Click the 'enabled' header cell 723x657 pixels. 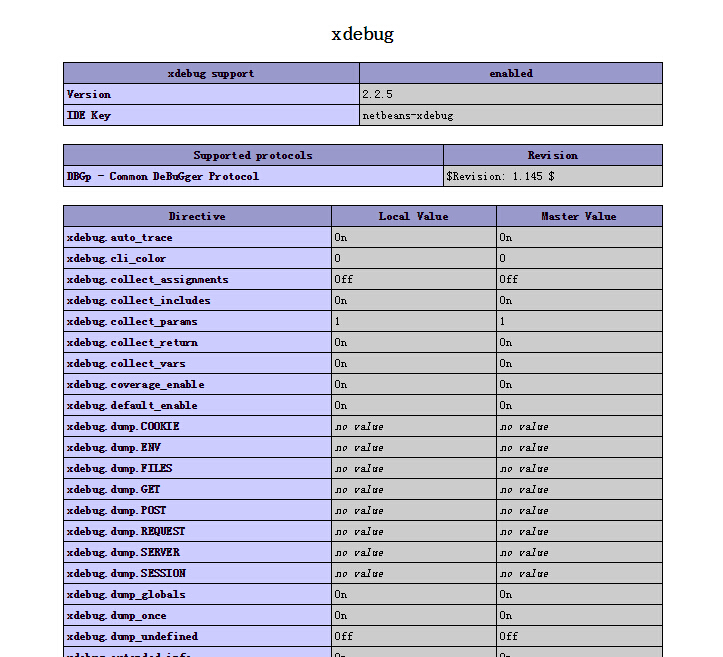coord(511,73)
